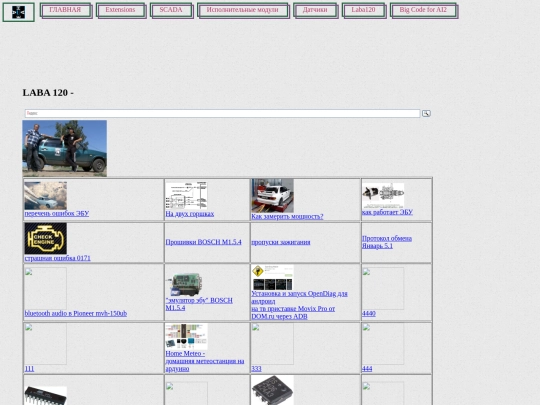Open the ГЛАВНАЯ menu item
The width and height of the screenshot is (540, 405).
pos(65,10)
